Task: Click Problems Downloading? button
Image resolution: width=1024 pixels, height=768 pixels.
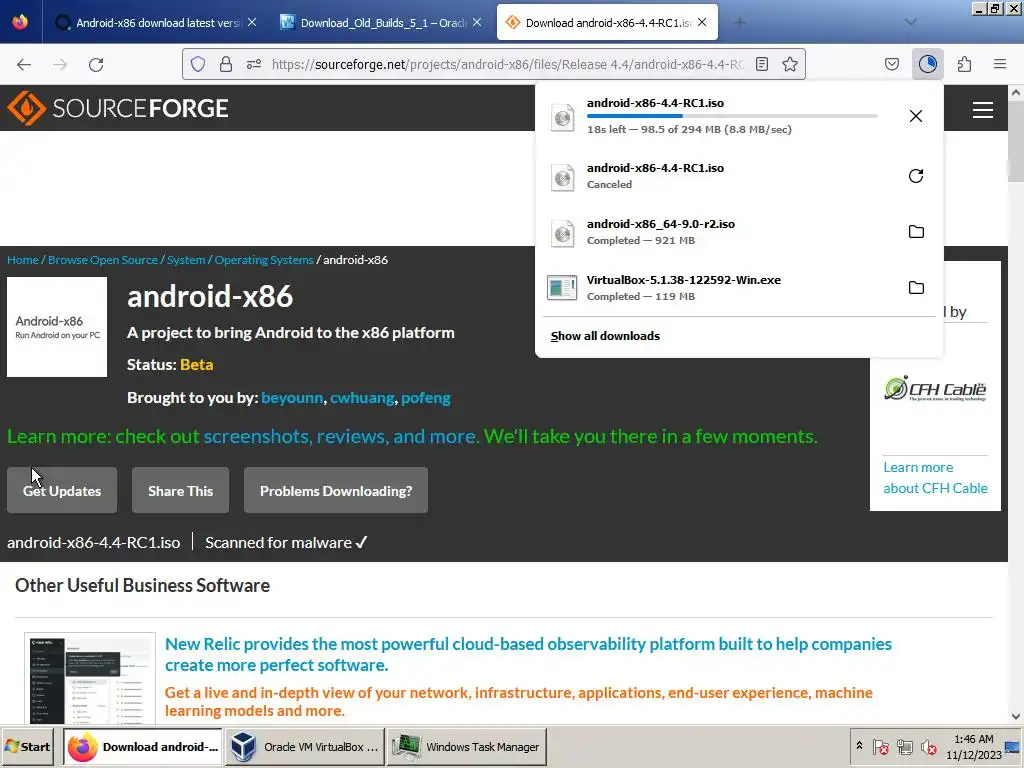Action: 336,490
